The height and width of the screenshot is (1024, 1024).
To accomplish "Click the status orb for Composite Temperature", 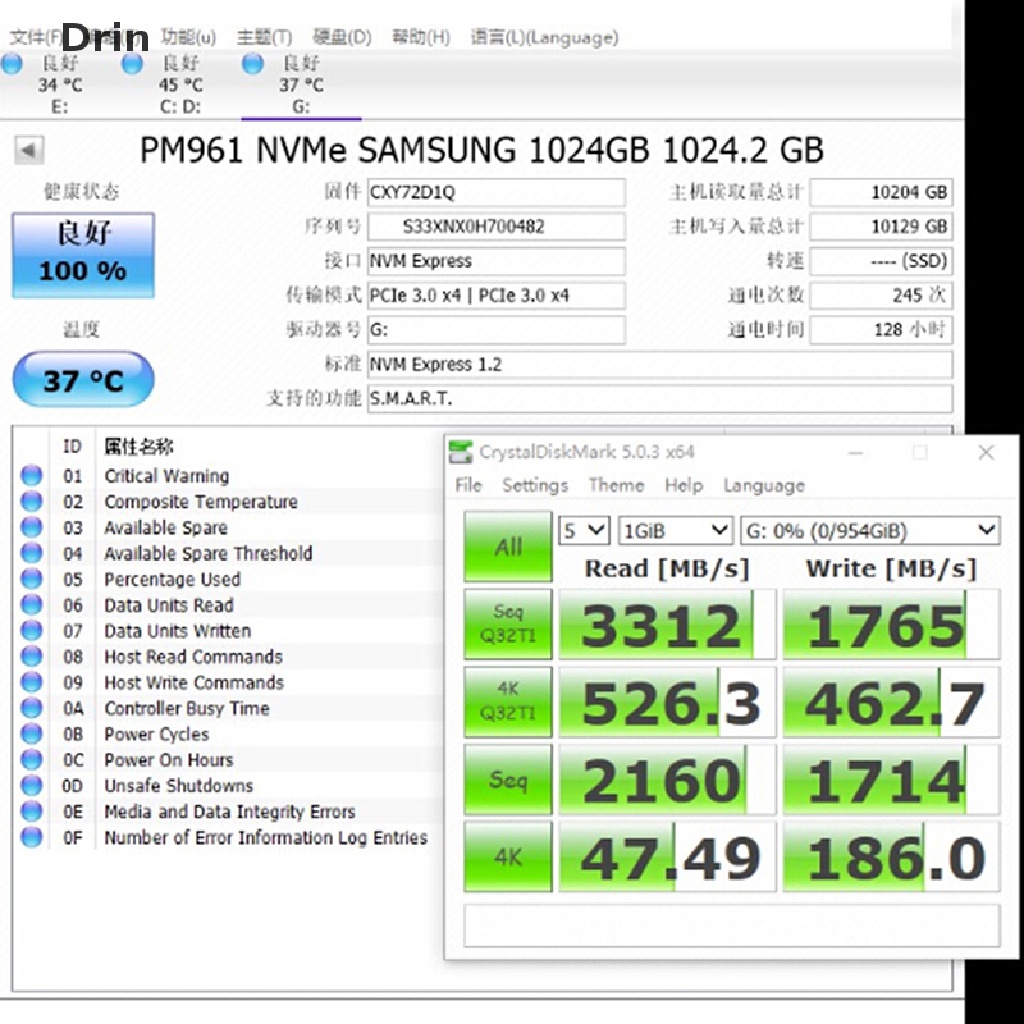I will click(x=31, y=501).
